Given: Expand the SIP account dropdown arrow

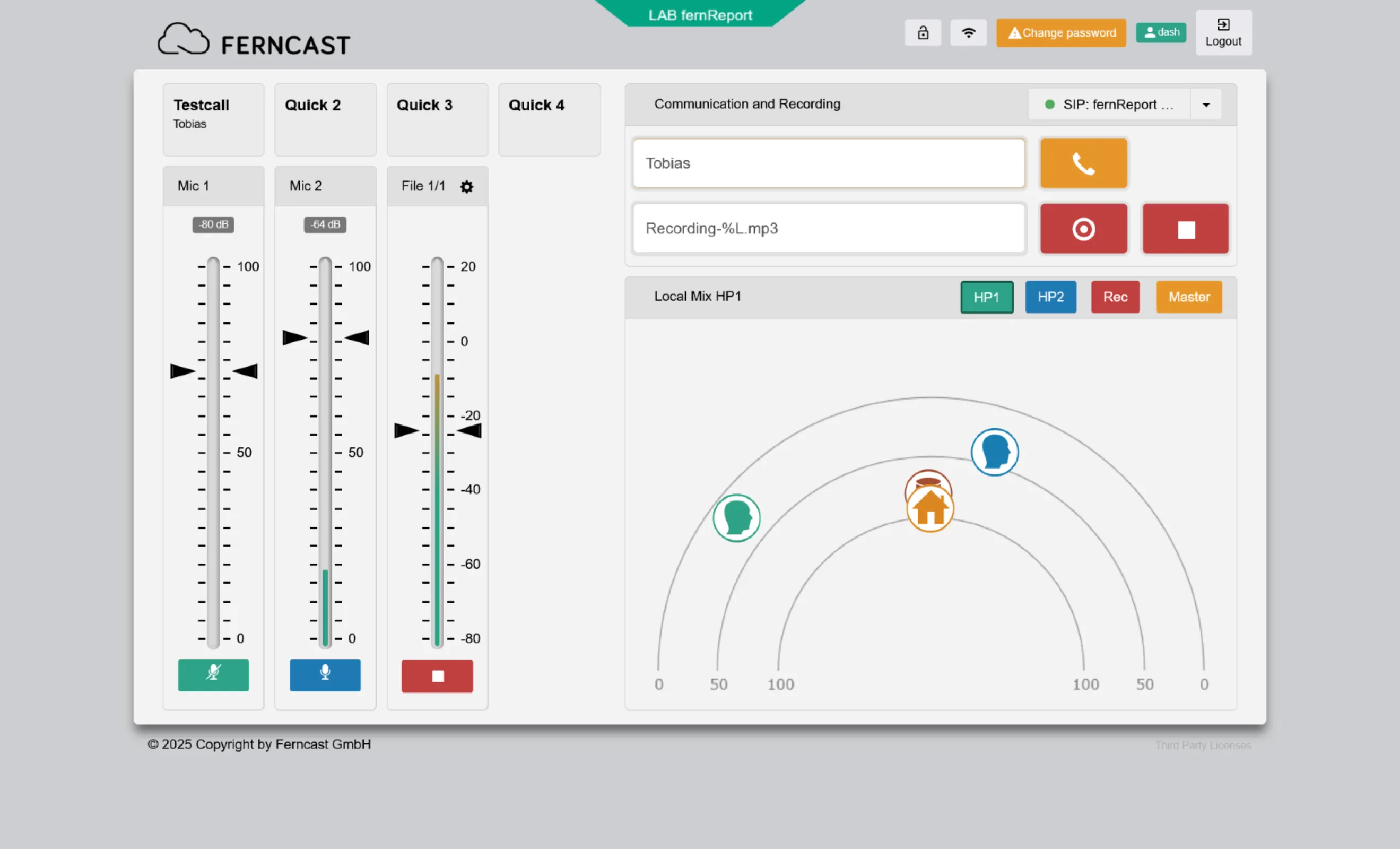Looking at the screenshot, I should [x=1206, y=105].
